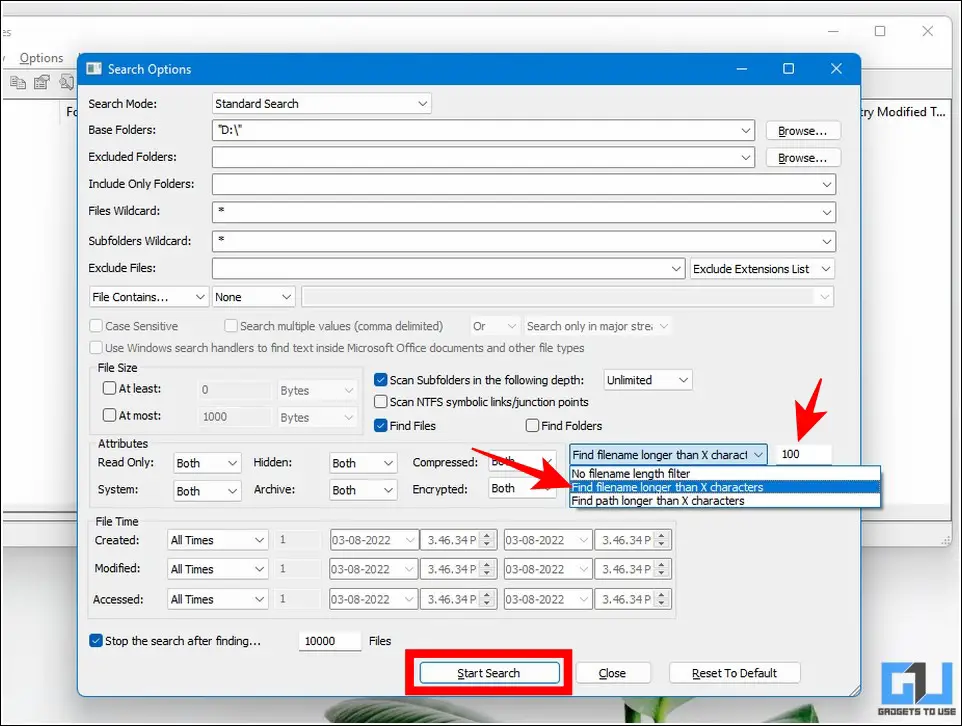Enable the Find Folders checkbox
The image size is (962, 726).
(533, 425)
